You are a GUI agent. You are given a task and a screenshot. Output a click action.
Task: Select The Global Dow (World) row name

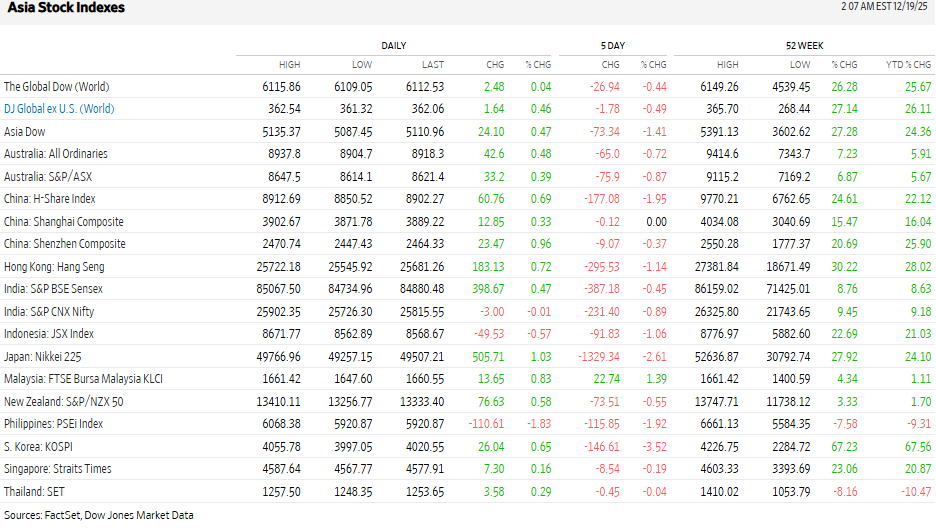(x=57, y=87)
